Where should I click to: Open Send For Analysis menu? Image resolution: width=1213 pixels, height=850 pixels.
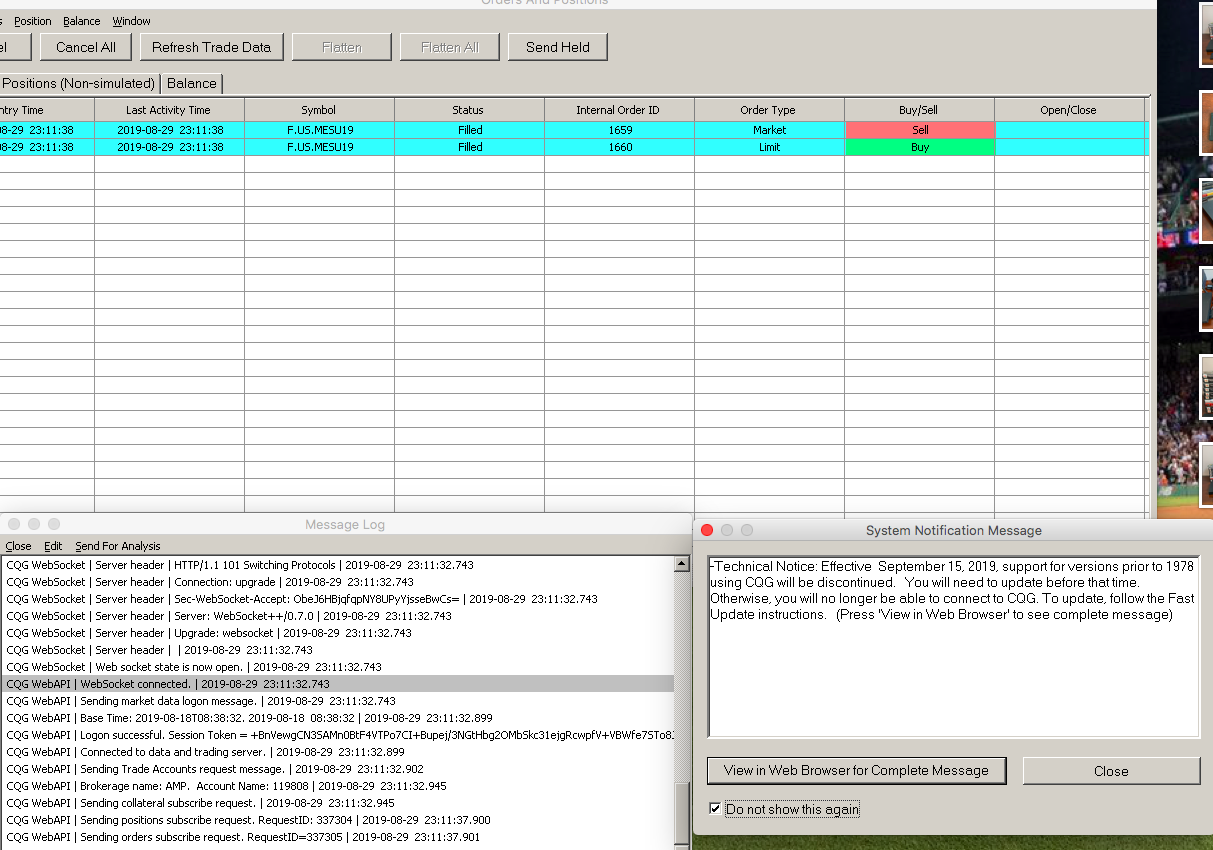pyautogui.click(x=117, y=546)
